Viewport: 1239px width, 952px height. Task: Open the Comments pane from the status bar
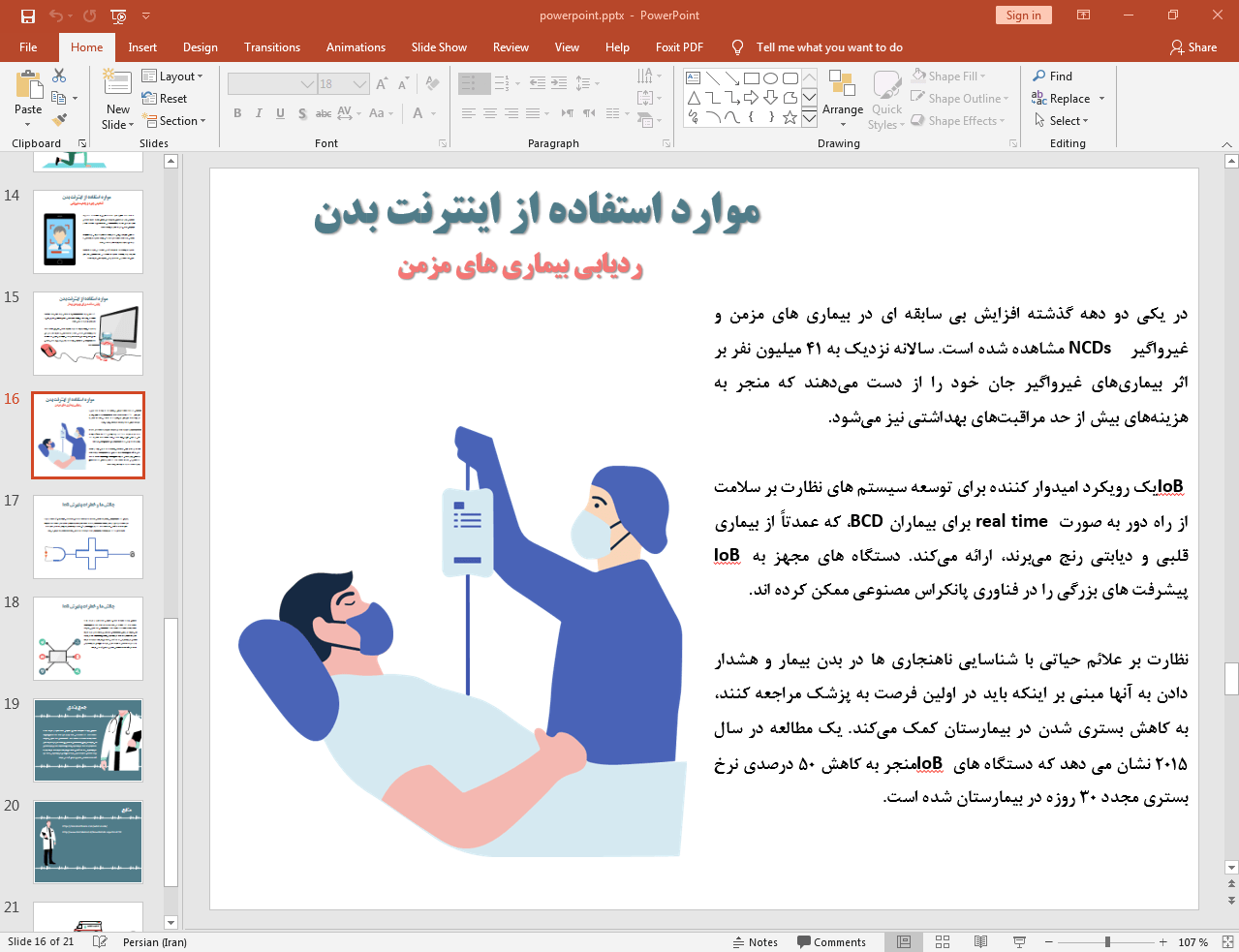click(x=831, y=941)
